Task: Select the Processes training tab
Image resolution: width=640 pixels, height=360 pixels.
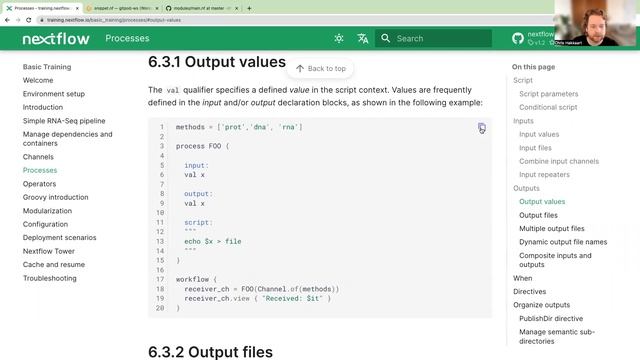Action: [x=41, y=8]
